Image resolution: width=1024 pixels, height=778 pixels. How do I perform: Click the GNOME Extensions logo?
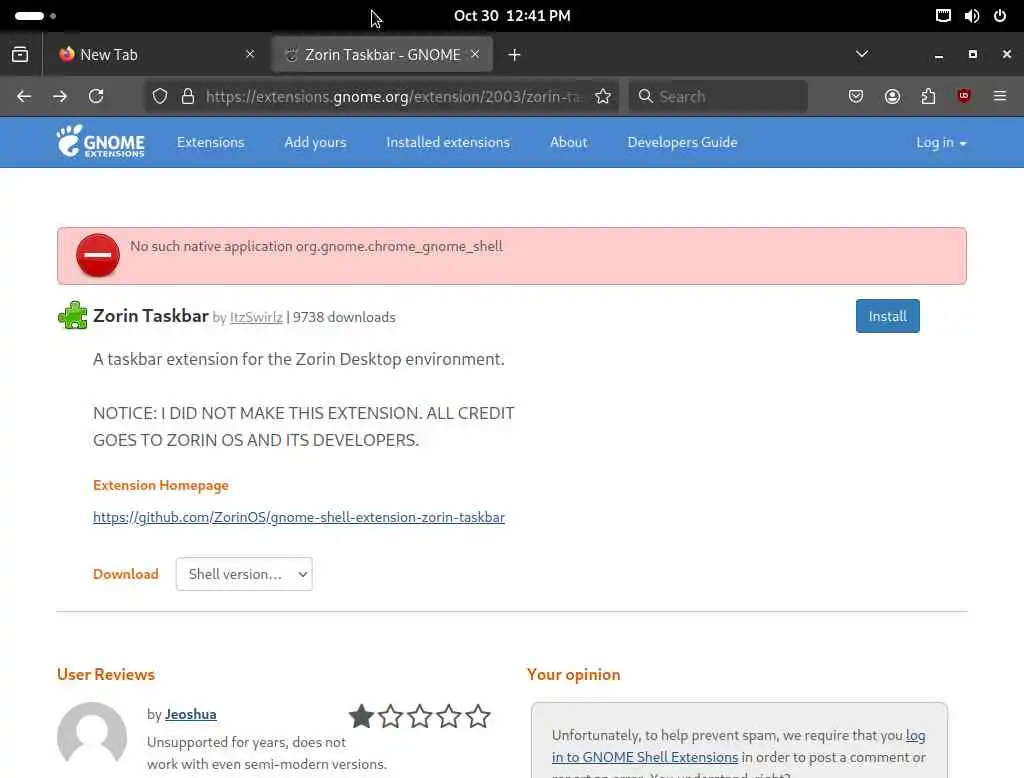pyautogui.click(x=101, y=141)
